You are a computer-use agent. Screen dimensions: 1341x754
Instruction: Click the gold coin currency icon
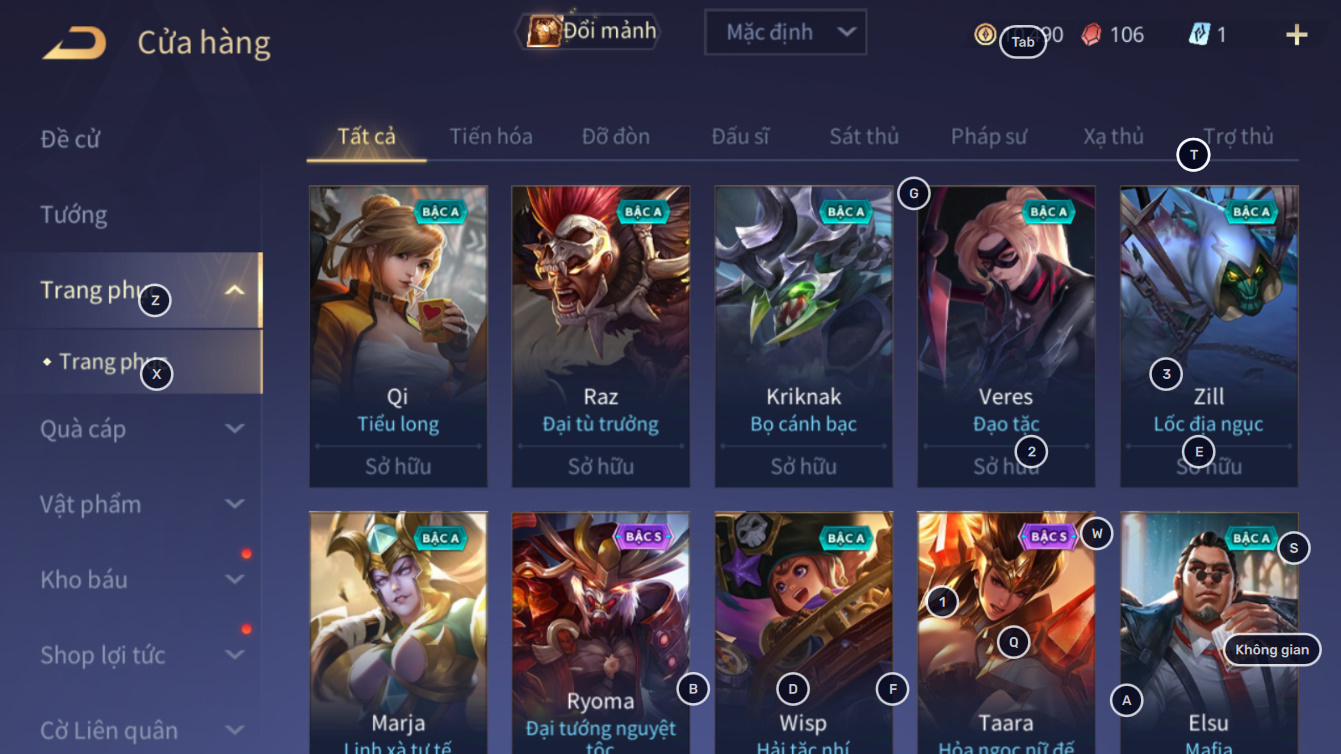coord(985,35)
